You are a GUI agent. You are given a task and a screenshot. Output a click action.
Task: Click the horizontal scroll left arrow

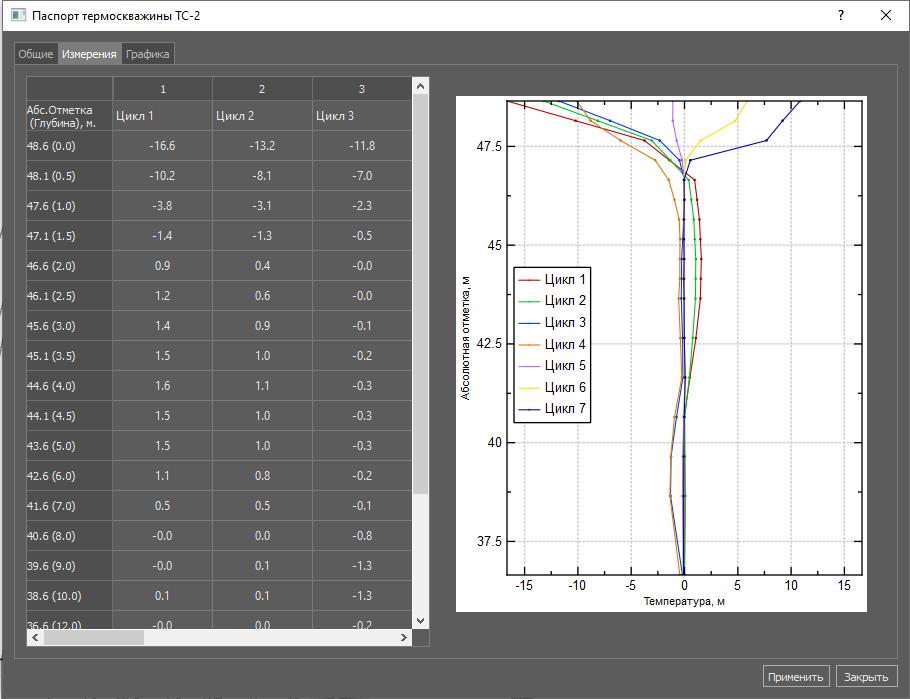(34, 637)
